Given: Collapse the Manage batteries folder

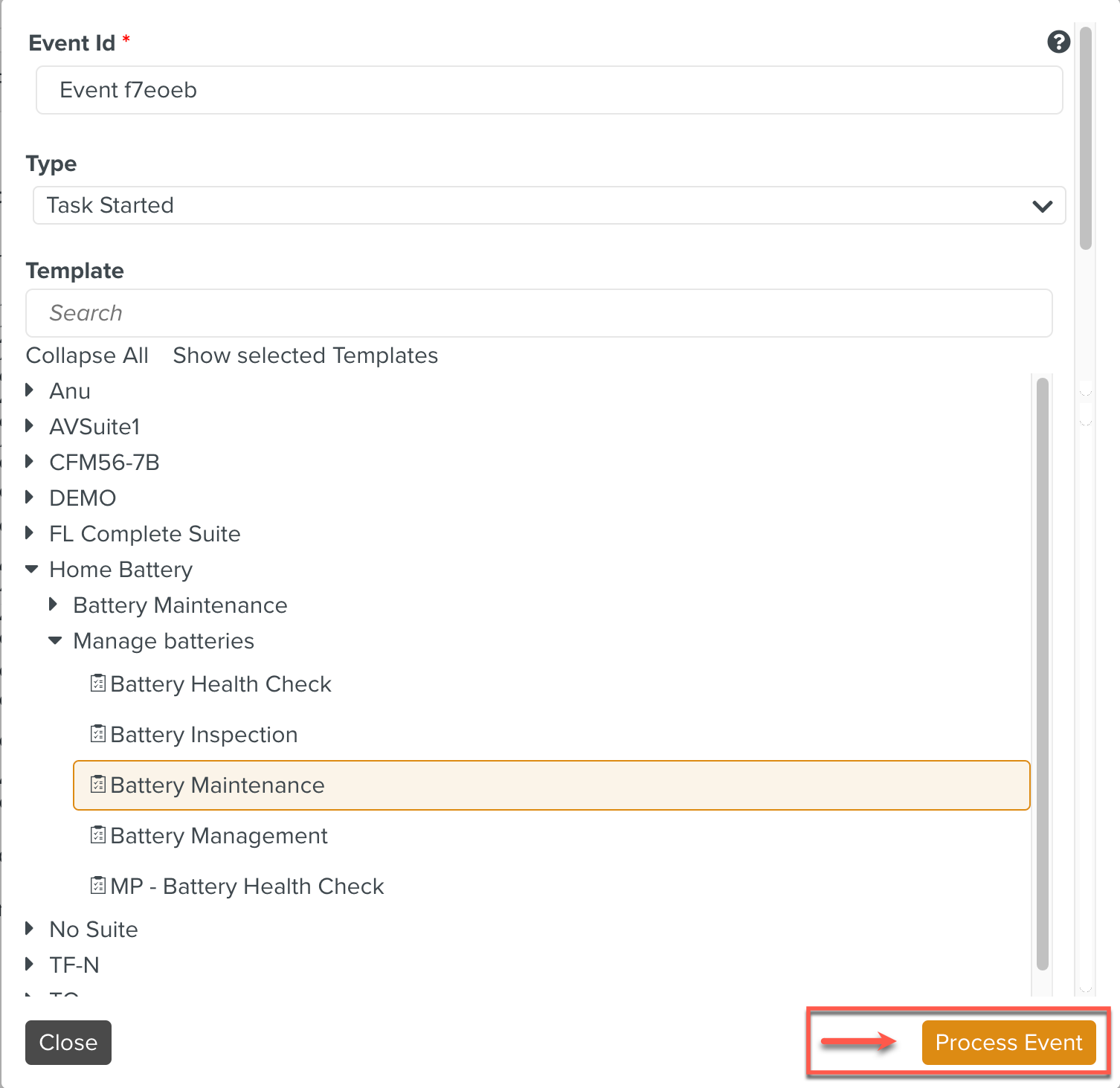Looking at the screenshot, I should 55,641.
